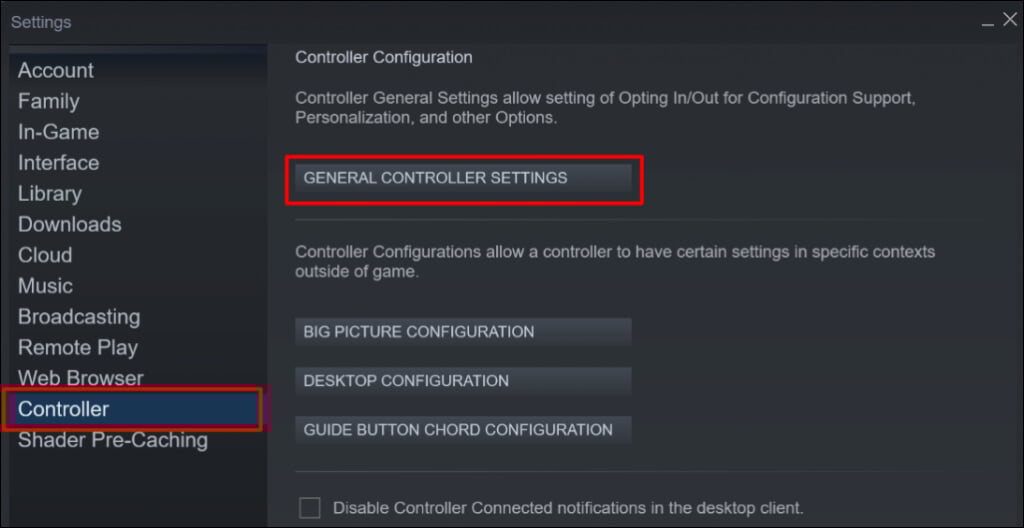
Task: Choose the Music settings category
Action: pos(45,286)
